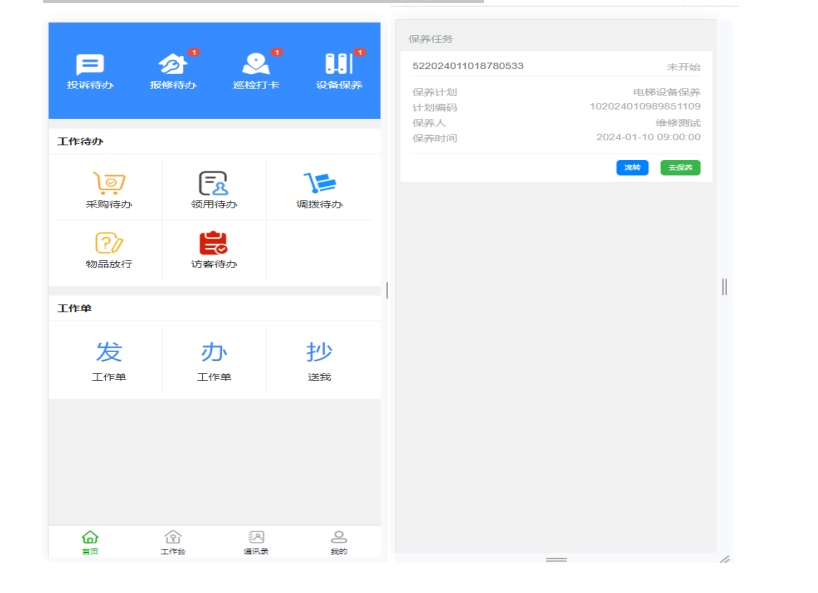Open the 巡检打卡 inspection check-in icon
Viewport: 818px width, 593px height.
pyautogui.click(x=256, y=65)
